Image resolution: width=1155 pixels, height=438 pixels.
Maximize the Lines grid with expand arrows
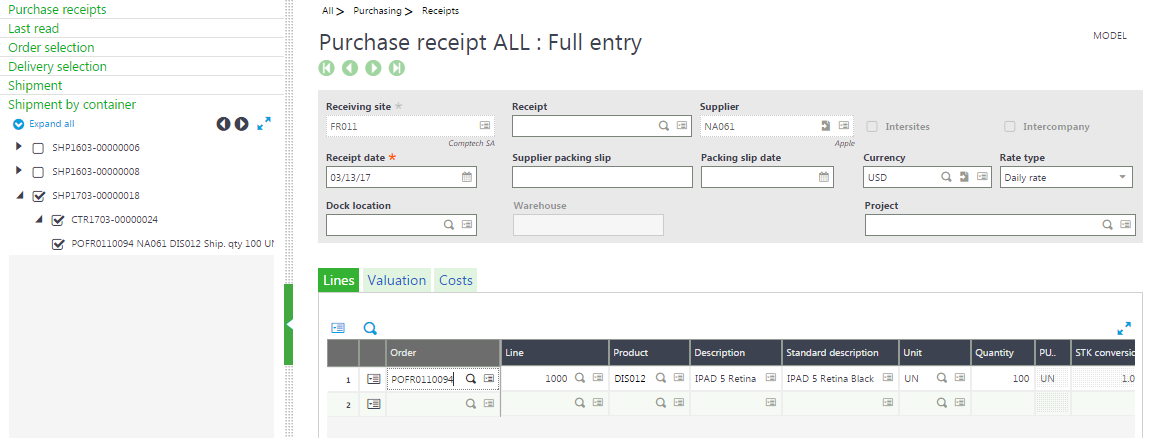pyautogui.click(x=1124, y=328)
